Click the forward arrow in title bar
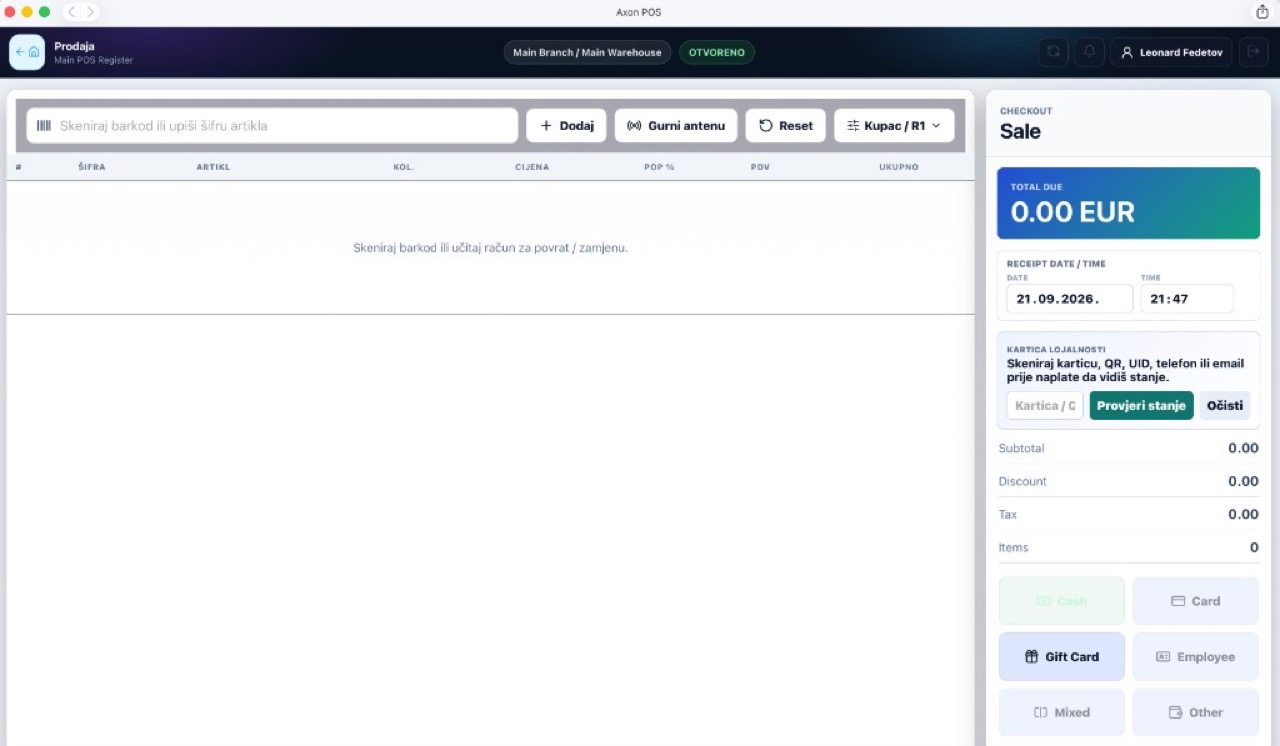 [x=90, y=12]
